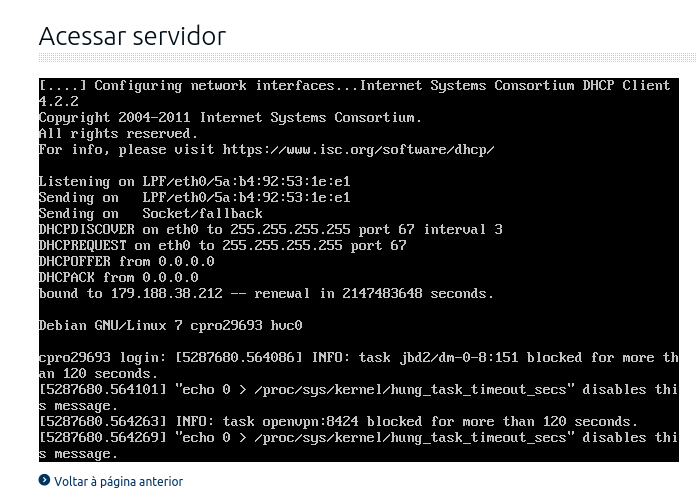The width and height of the screenshot is (697, 492).
Task: Click the Debian GNU/Linux 7 banner line
Action: [171, 325]
